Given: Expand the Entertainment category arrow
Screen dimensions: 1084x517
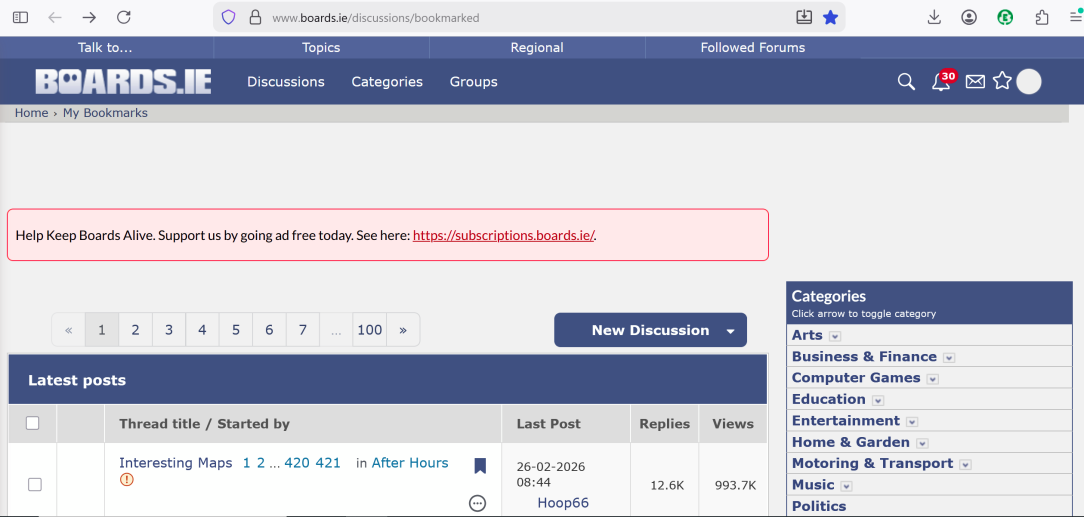Looking at the screenshot, I should pyautogui.click(x=912, y=422).
